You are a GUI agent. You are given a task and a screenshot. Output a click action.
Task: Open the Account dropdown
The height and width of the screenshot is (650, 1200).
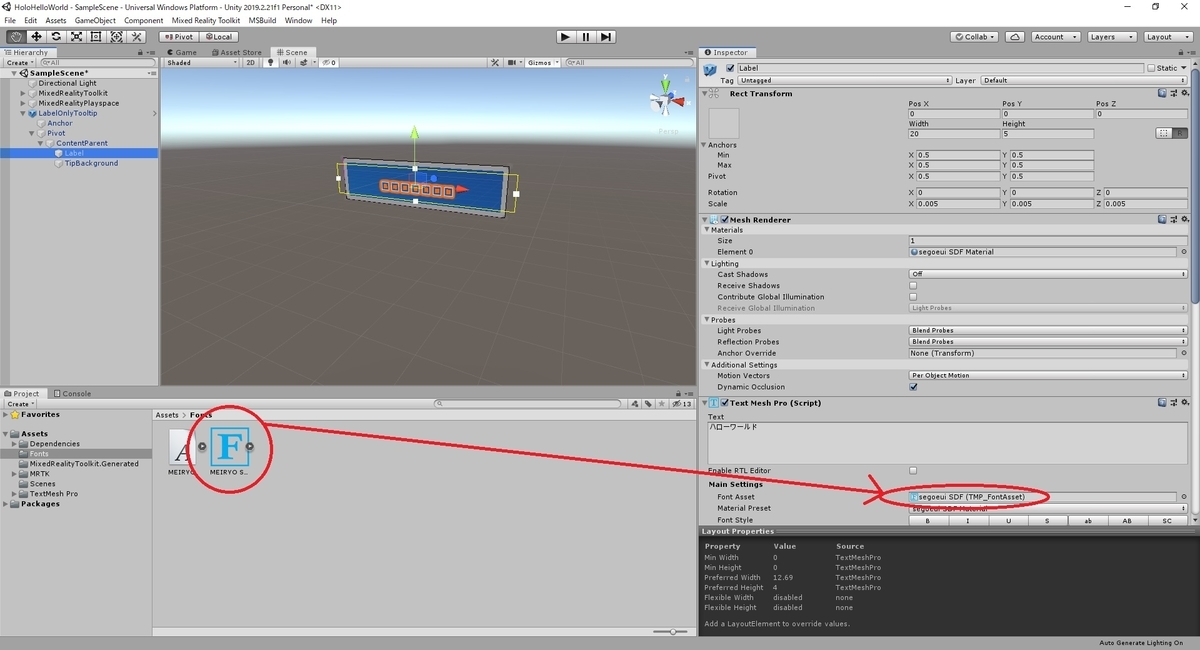tap(1054, 37)
